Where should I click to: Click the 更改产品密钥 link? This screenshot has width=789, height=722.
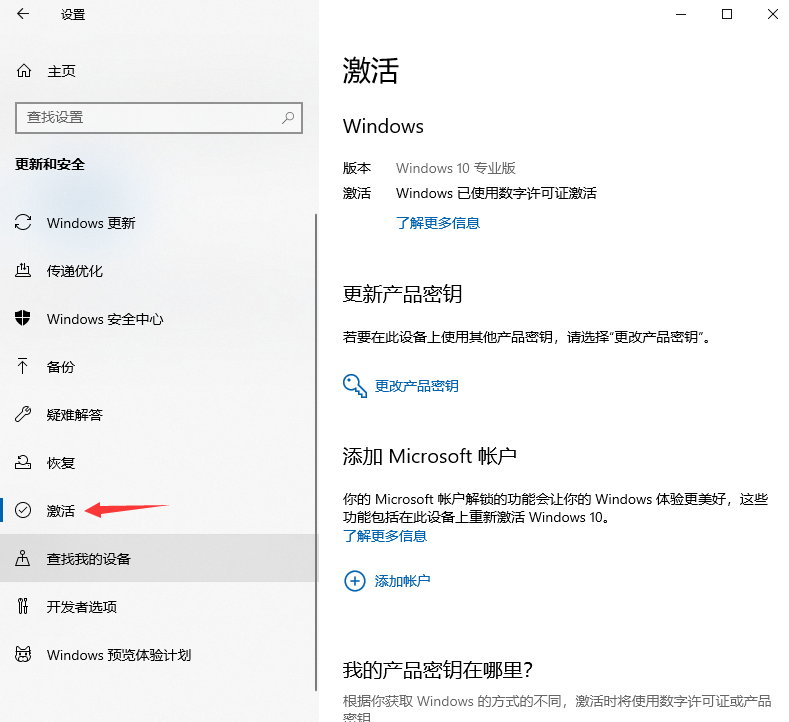tap(416, 386)
